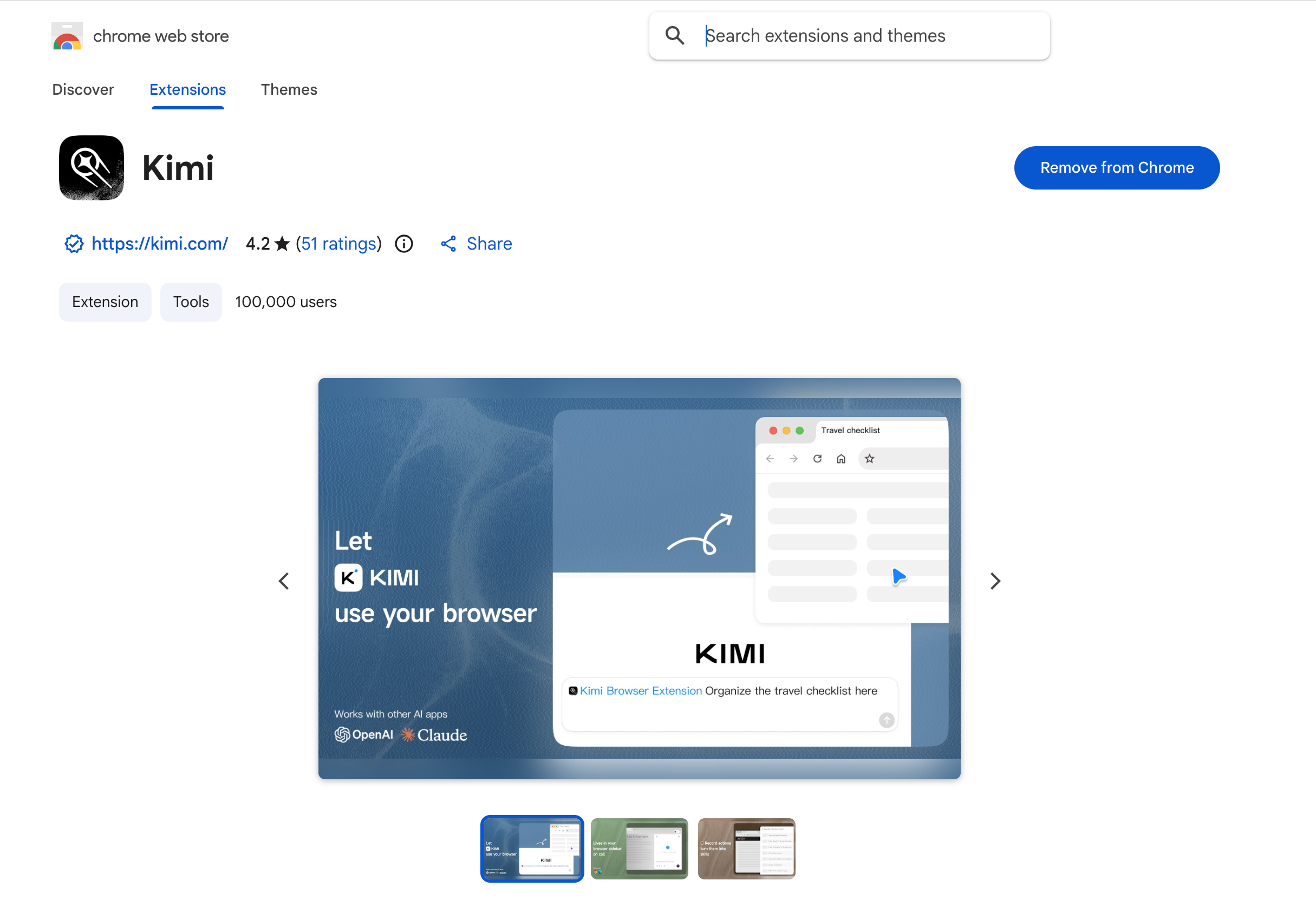Image resolution: width=1316 pixels, height=900 pixels.
Task: Click the Kimi extension title heading
Action: click(178, 168)
